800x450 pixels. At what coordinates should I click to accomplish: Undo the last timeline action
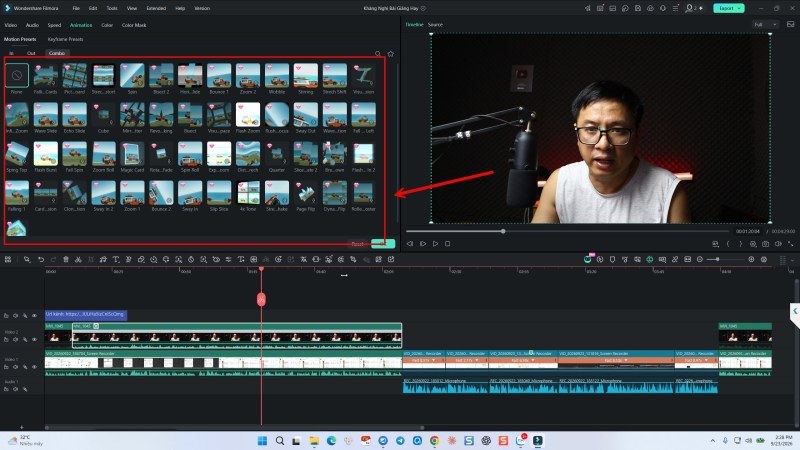[x=41, y=260]
